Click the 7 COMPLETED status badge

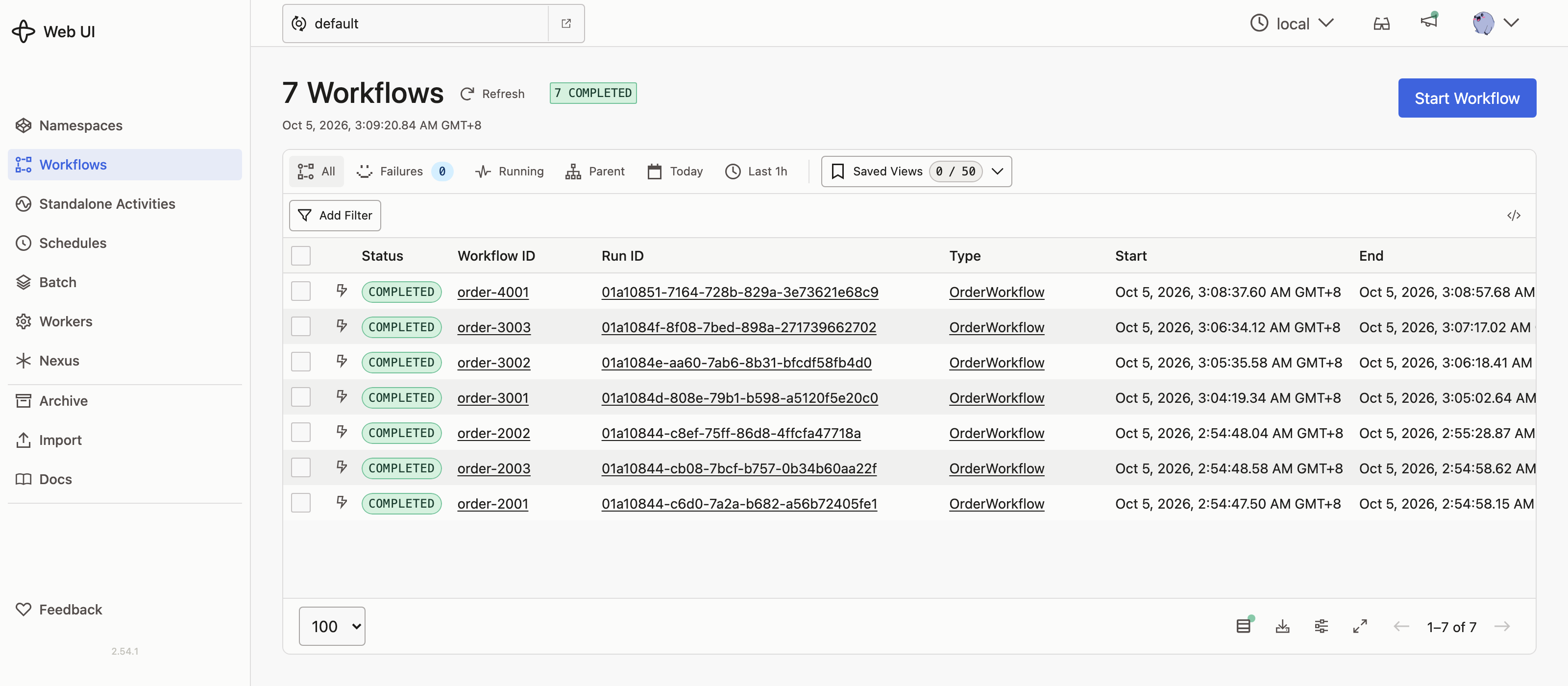click(593, 93)
